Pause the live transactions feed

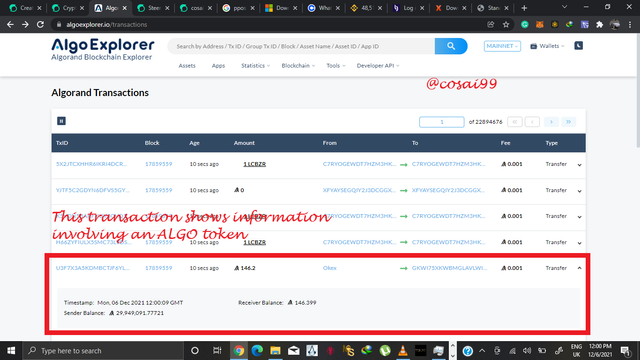pyautogui.click(x=61, y=121)
